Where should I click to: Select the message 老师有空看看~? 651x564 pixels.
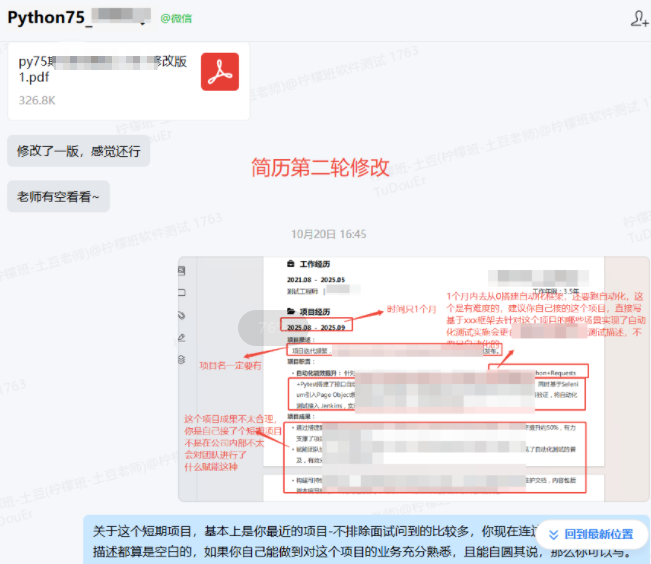point(58,196)
